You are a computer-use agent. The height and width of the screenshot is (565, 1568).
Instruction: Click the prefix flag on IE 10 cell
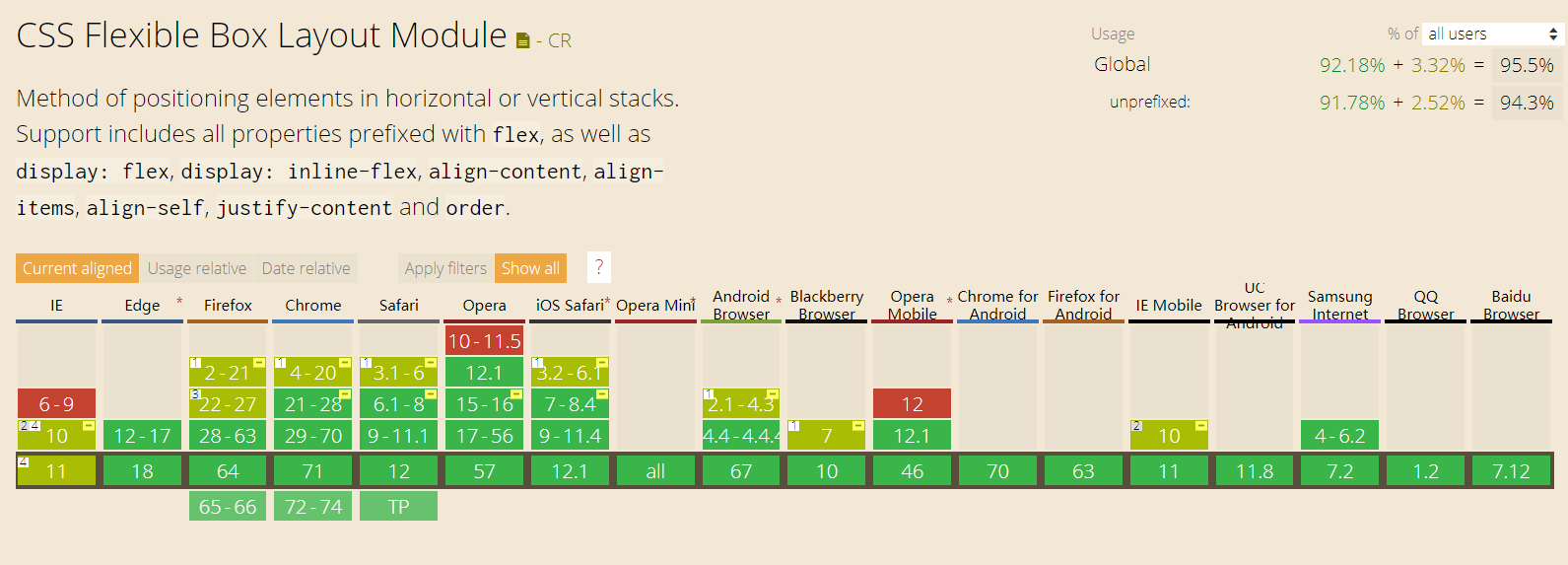[x=89, y=426]
